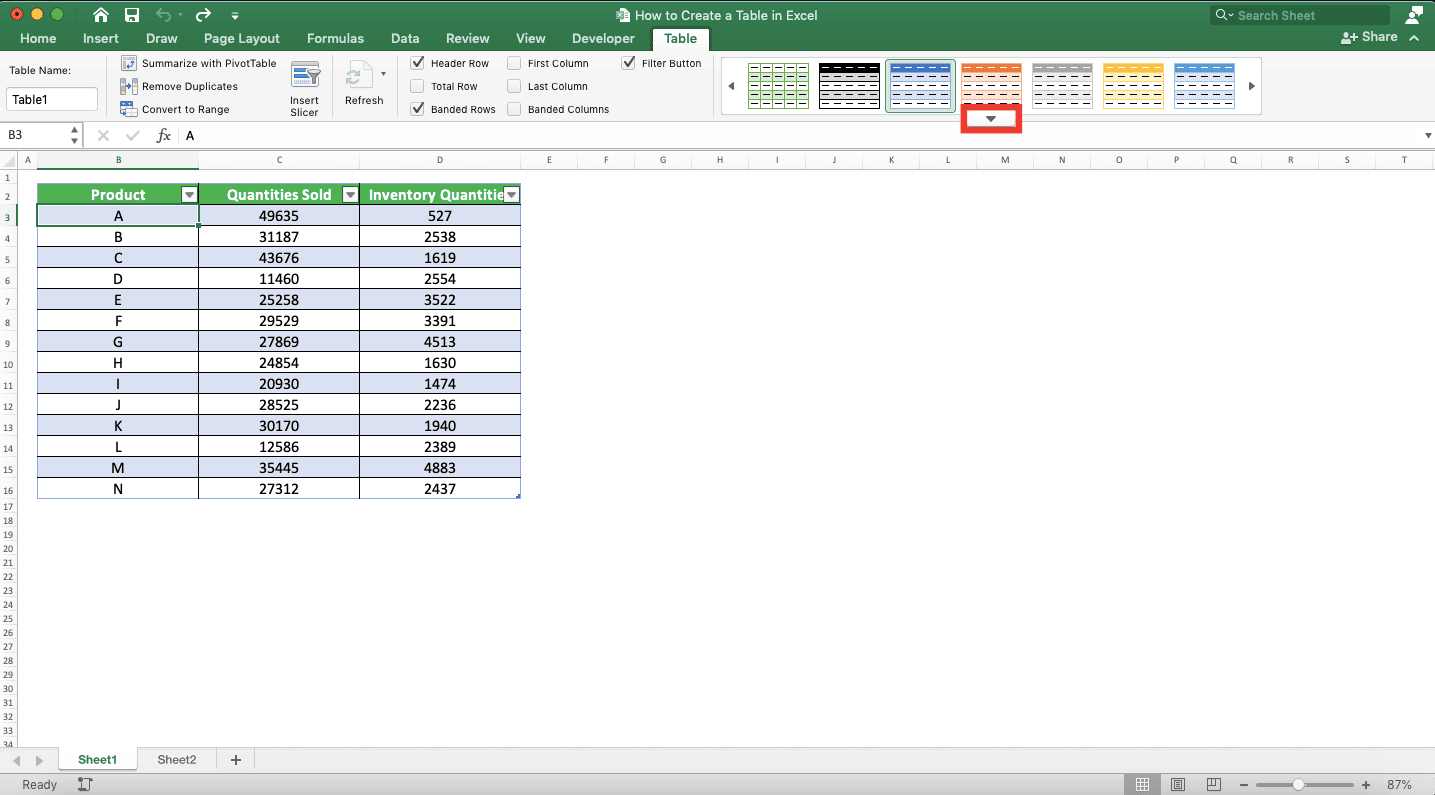Select the yellow table style thumbnail

(1133, 86)
